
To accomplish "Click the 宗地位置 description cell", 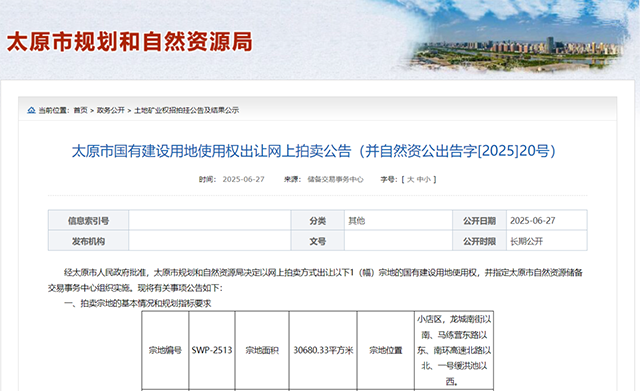I will (454, 350).
